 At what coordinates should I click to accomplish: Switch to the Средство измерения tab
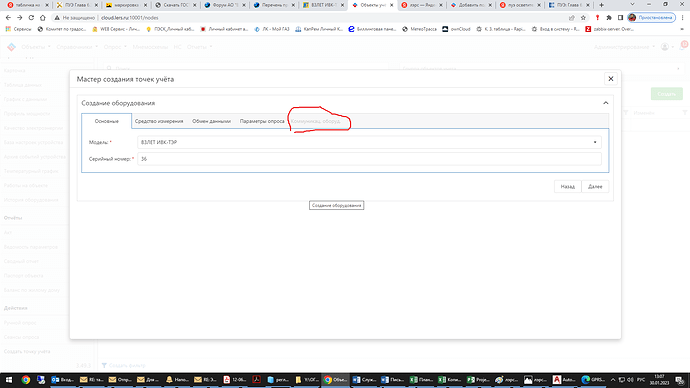coord(159,121)
